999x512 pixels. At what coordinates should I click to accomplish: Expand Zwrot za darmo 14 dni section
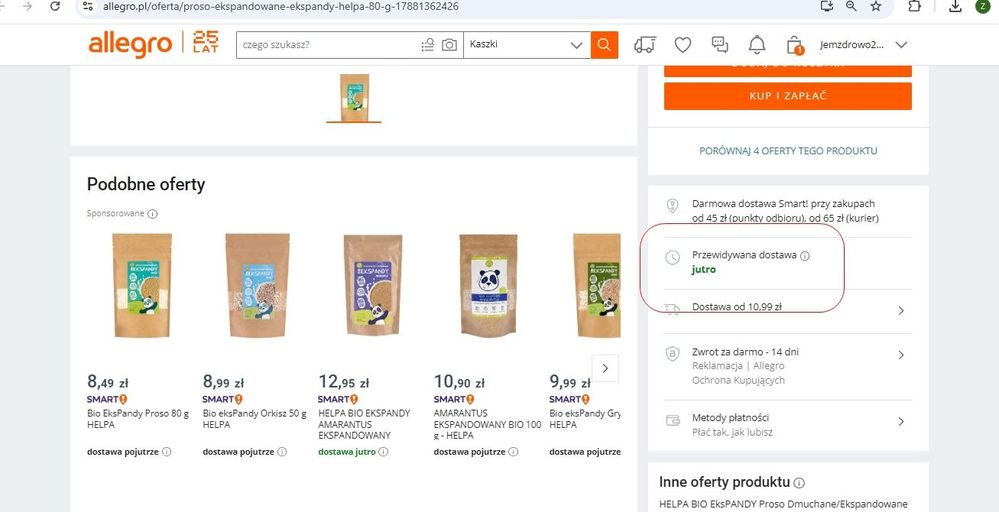(900, 355)
